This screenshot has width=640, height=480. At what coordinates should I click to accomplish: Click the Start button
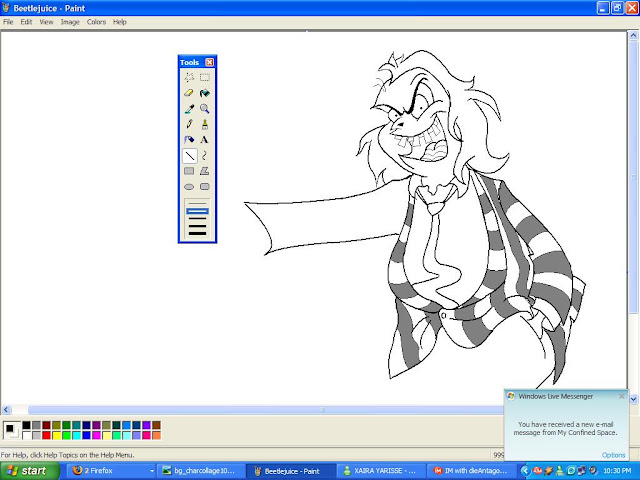point(29,471)
